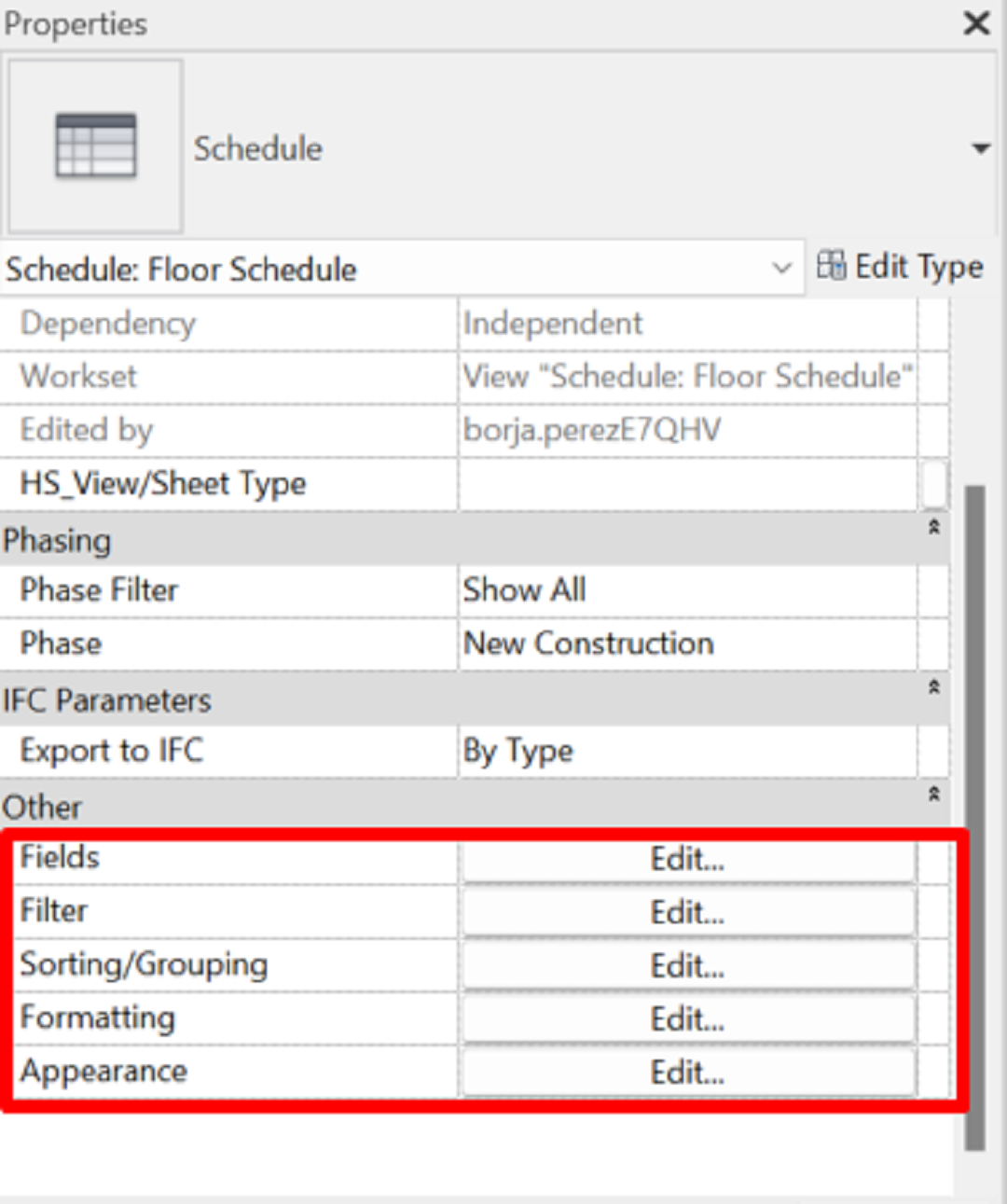
Task: Click Edit button for Filter
Action: [688, 912]
